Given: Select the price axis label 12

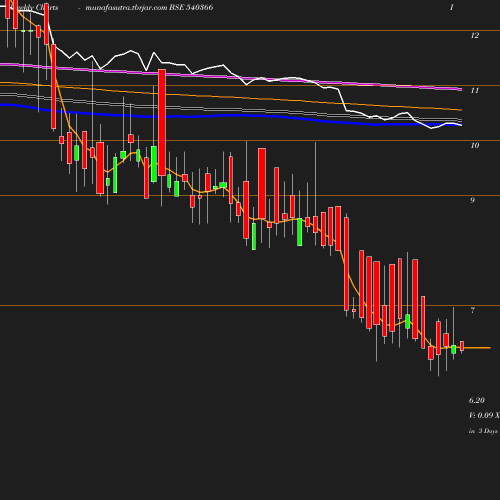Looking at the screenshot, I should (x=475, y=35).
